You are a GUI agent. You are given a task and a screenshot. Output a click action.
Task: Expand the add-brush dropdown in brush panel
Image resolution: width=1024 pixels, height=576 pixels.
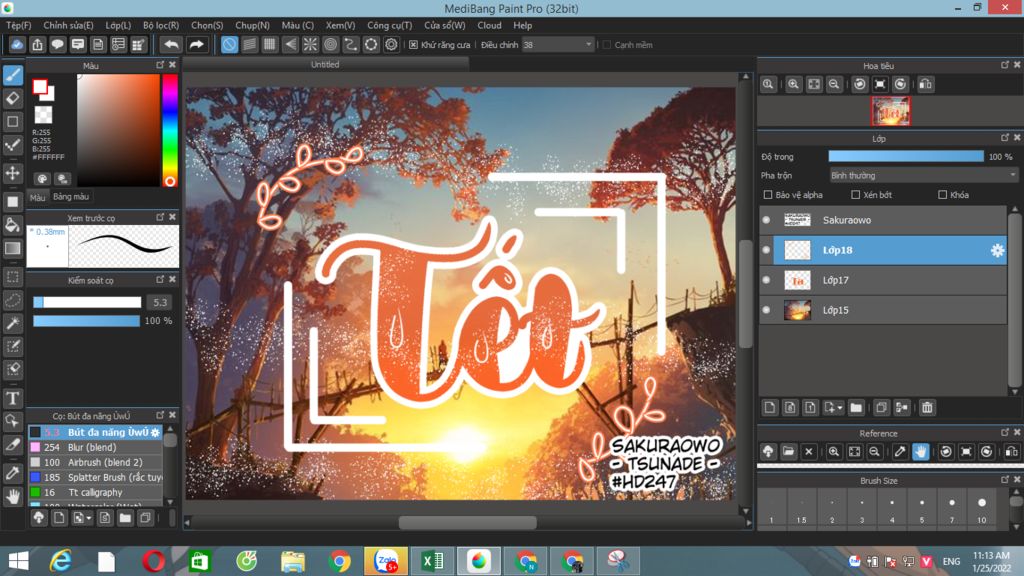click(x=89, y=519)
